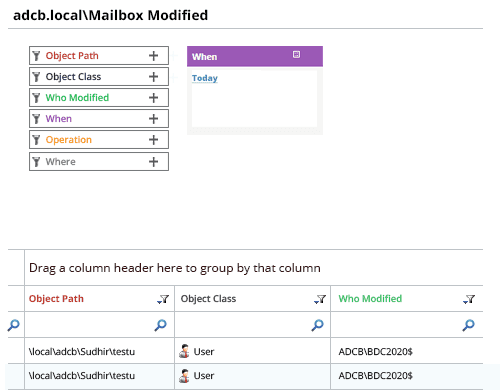The height and width of the screenshot is (390, 500).
Task: Select the Operation filter label
Action: click(69, 140)
